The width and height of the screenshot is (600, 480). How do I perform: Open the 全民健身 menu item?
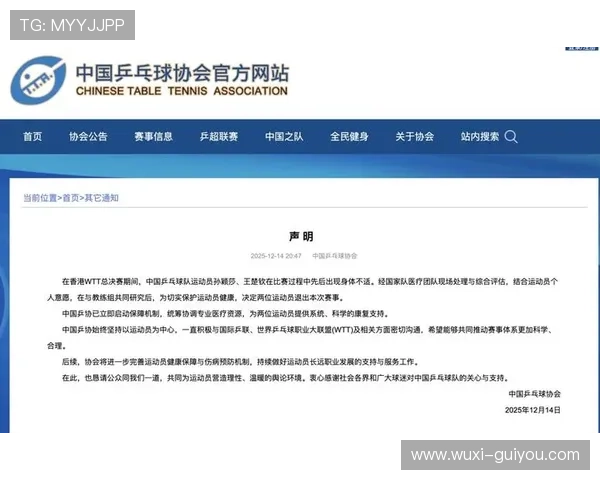tap(349, 137)
